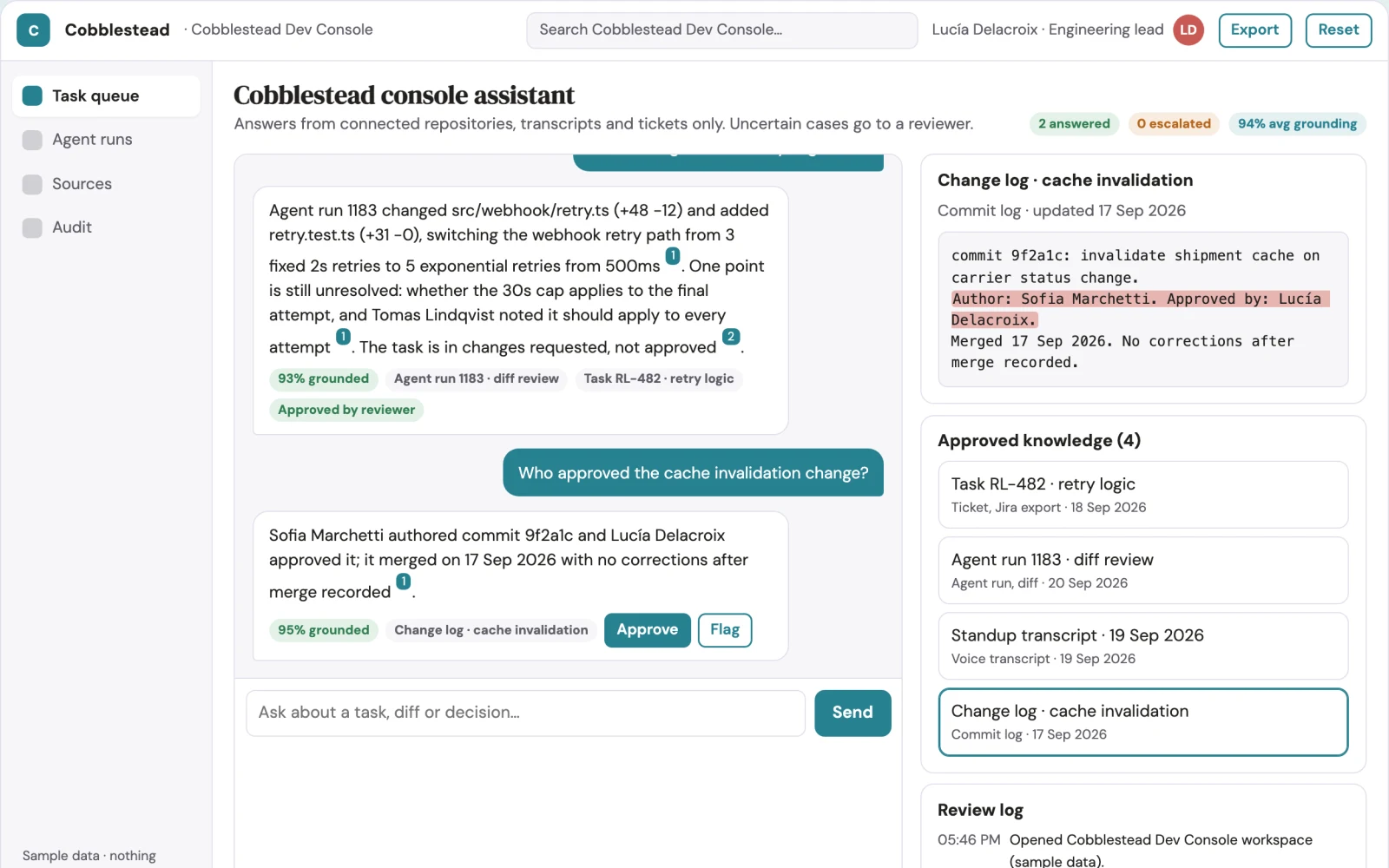The width and height of the screenshot is (1389, 868).
Task: Select the Standup transcript 19 Sep 2026 card
Action: tap(1142, 646)
